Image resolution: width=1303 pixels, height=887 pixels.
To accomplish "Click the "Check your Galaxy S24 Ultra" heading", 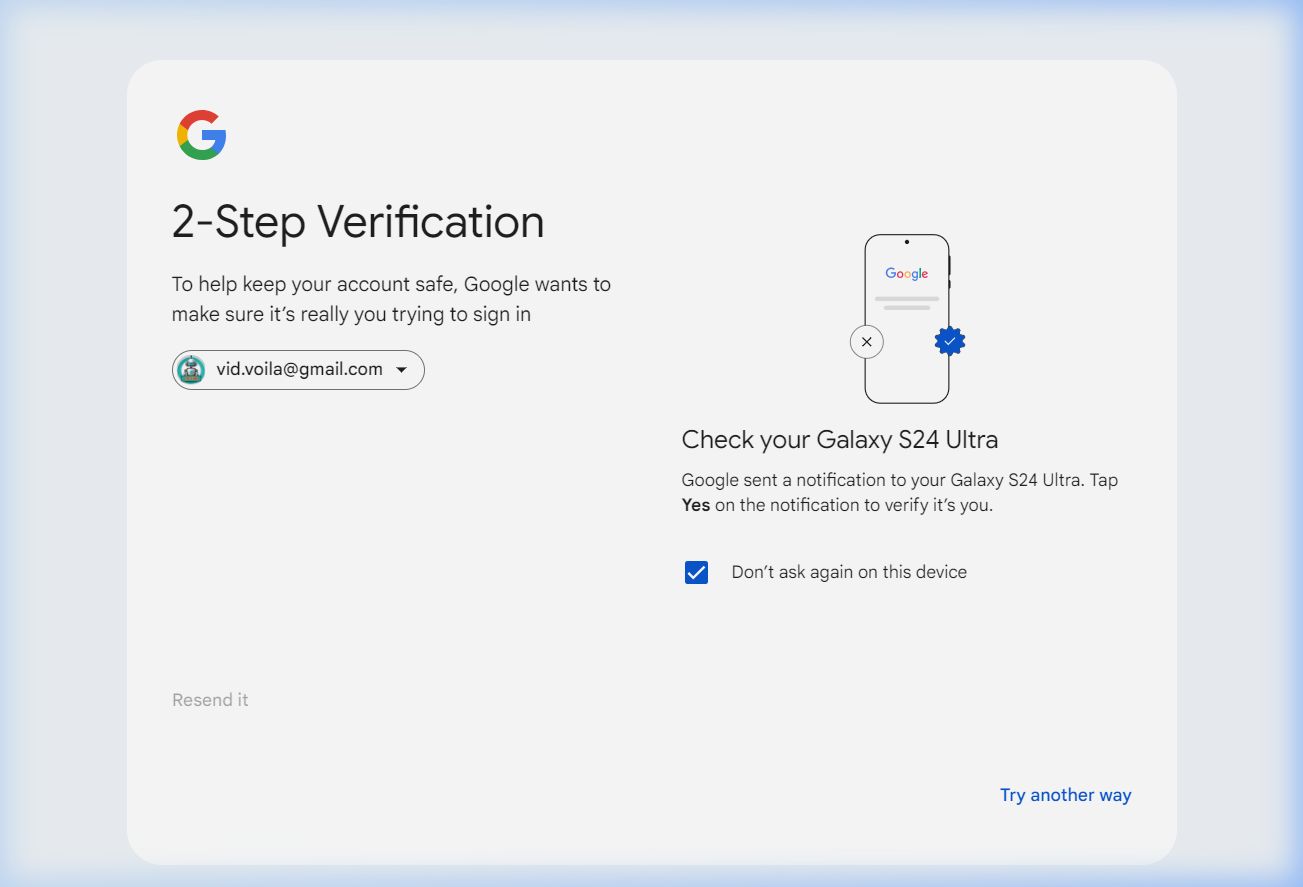I will (x=839, y=439).
